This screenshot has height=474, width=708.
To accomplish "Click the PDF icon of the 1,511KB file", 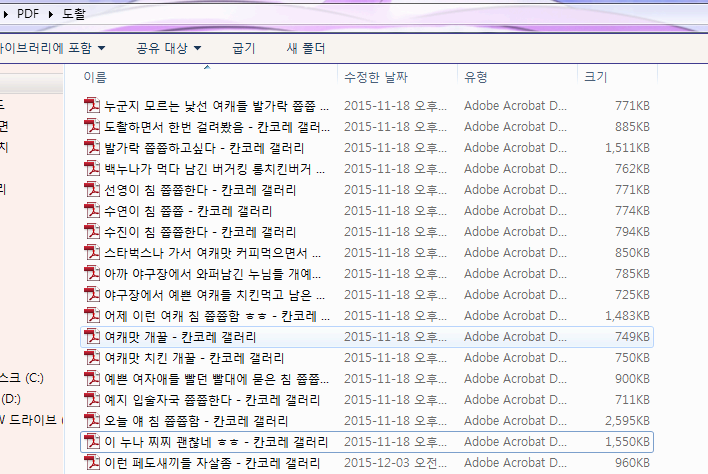I will click(92, 148).
